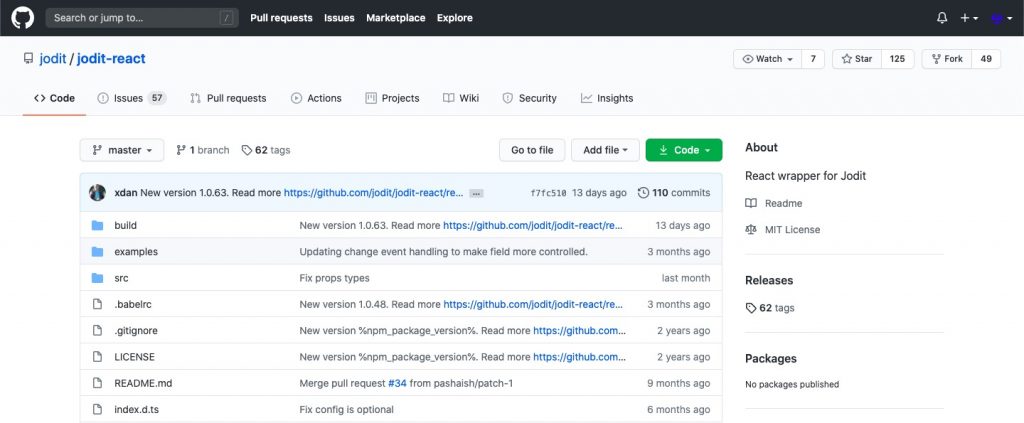Click the build folder icon
1024x423 pixels.
tap(97, 225)
